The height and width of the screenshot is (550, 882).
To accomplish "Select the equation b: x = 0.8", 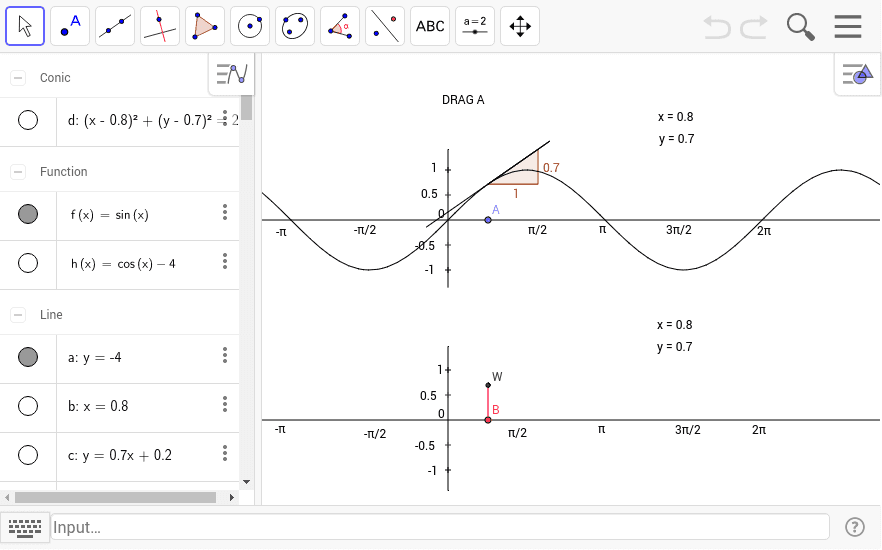I will pyautogui.click(x=98, y=406).
